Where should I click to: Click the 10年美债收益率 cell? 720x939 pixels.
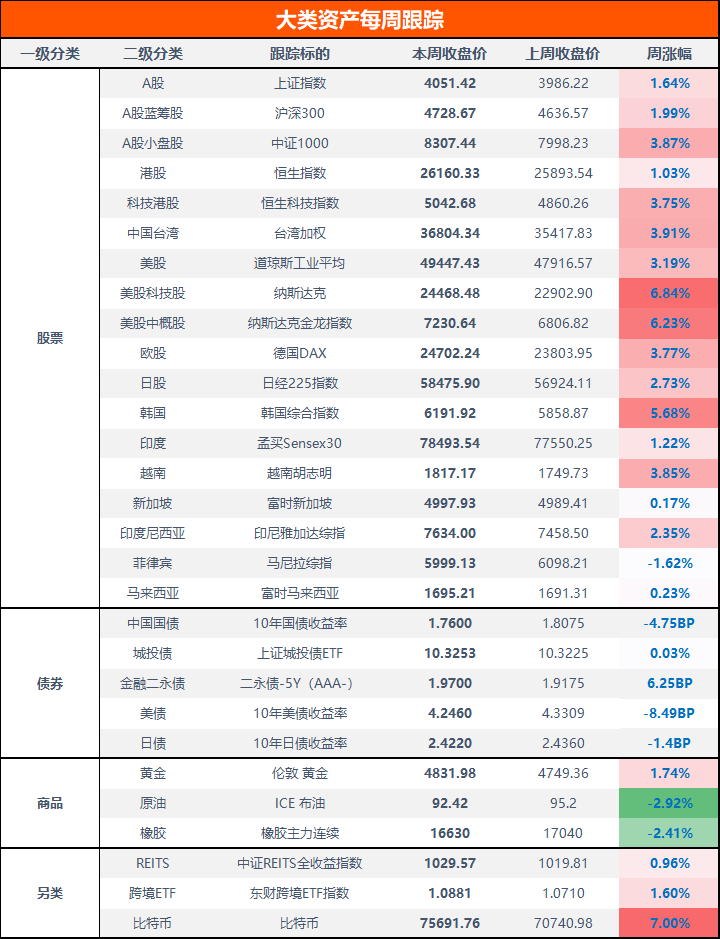300,713
